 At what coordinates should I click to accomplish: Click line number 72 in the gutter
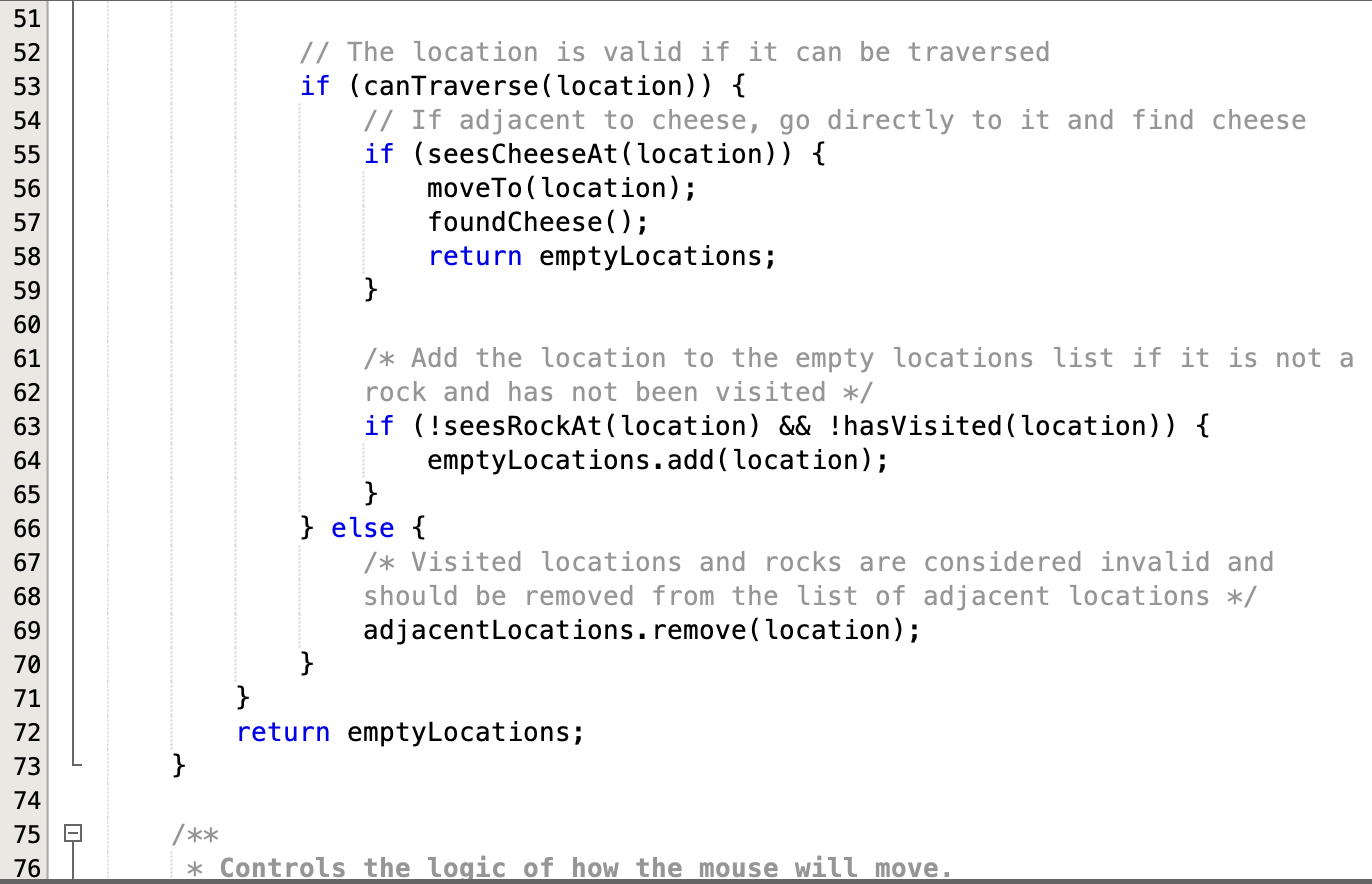(x=25, y=732)
